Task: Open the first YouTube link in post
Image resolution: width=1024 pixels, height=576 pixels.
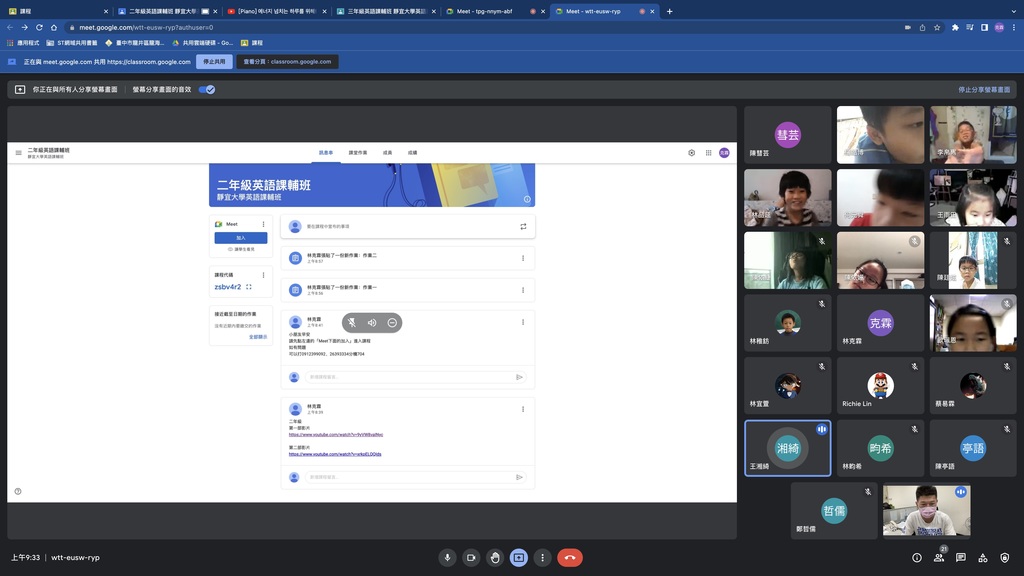Action: 336,434
